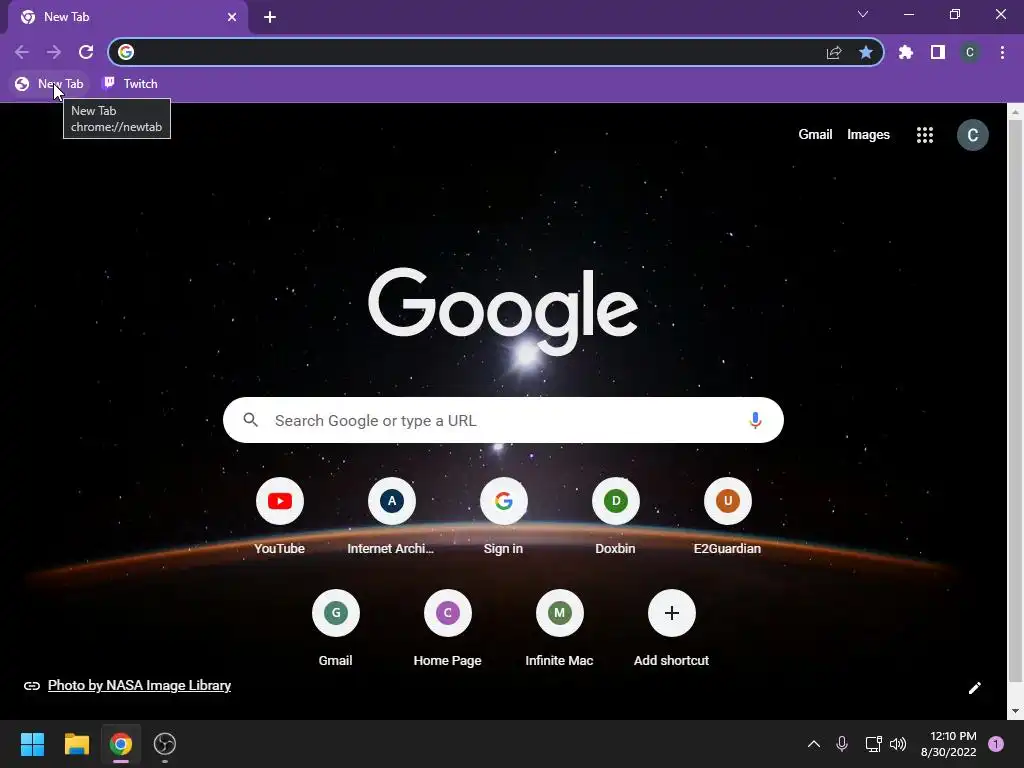This screenshot has width=1024, height=768.
Task: Open Chrome's three-dot menu
Action: 1002,52
